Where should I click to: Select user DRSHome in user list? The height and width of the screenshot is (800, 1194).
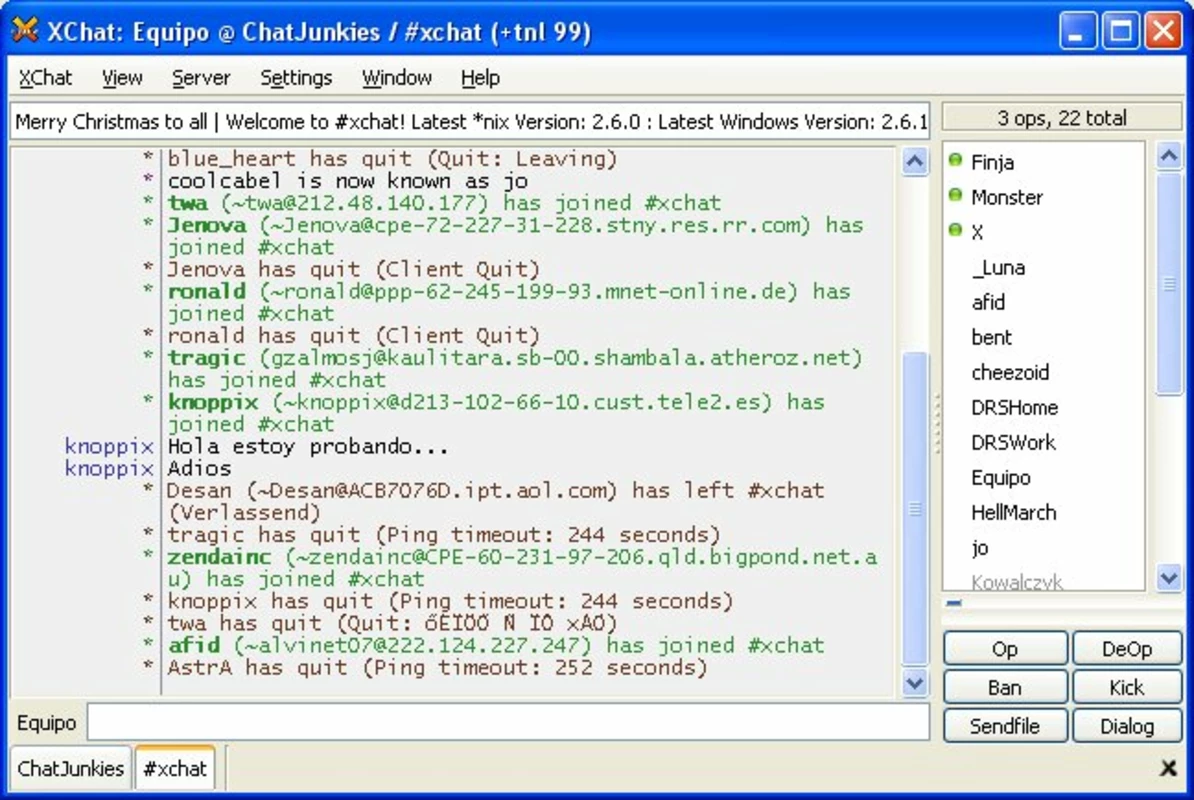(x=1043, y=407)
